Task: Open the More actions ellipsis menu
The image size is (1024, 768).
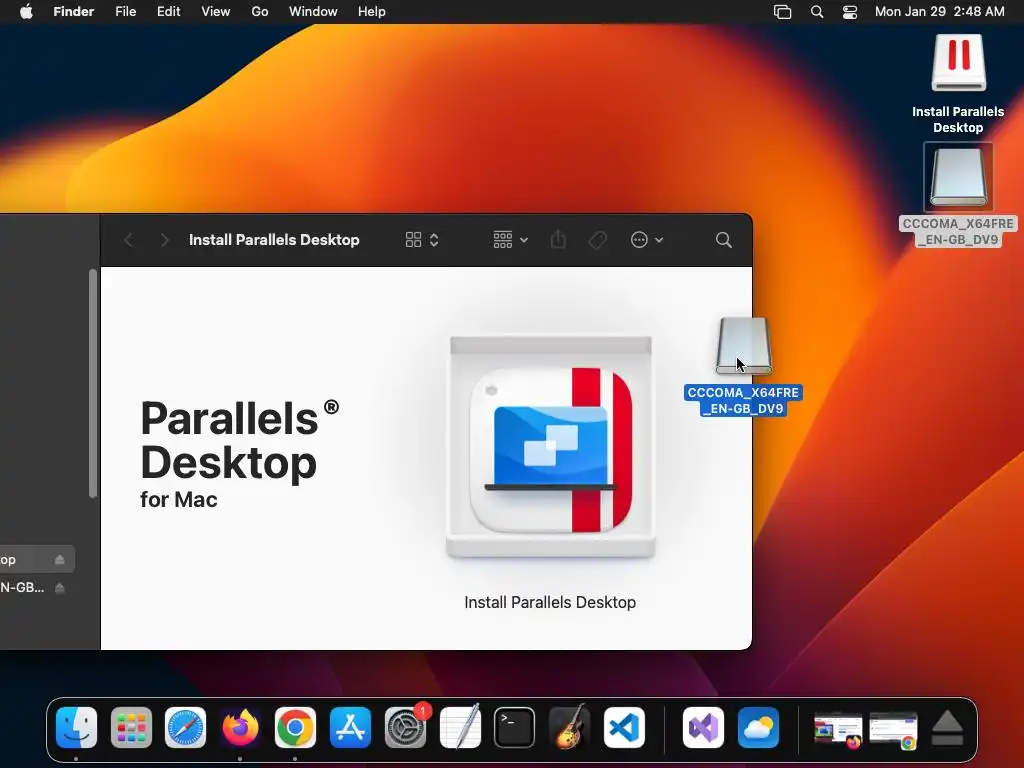Action: [647, 240]
